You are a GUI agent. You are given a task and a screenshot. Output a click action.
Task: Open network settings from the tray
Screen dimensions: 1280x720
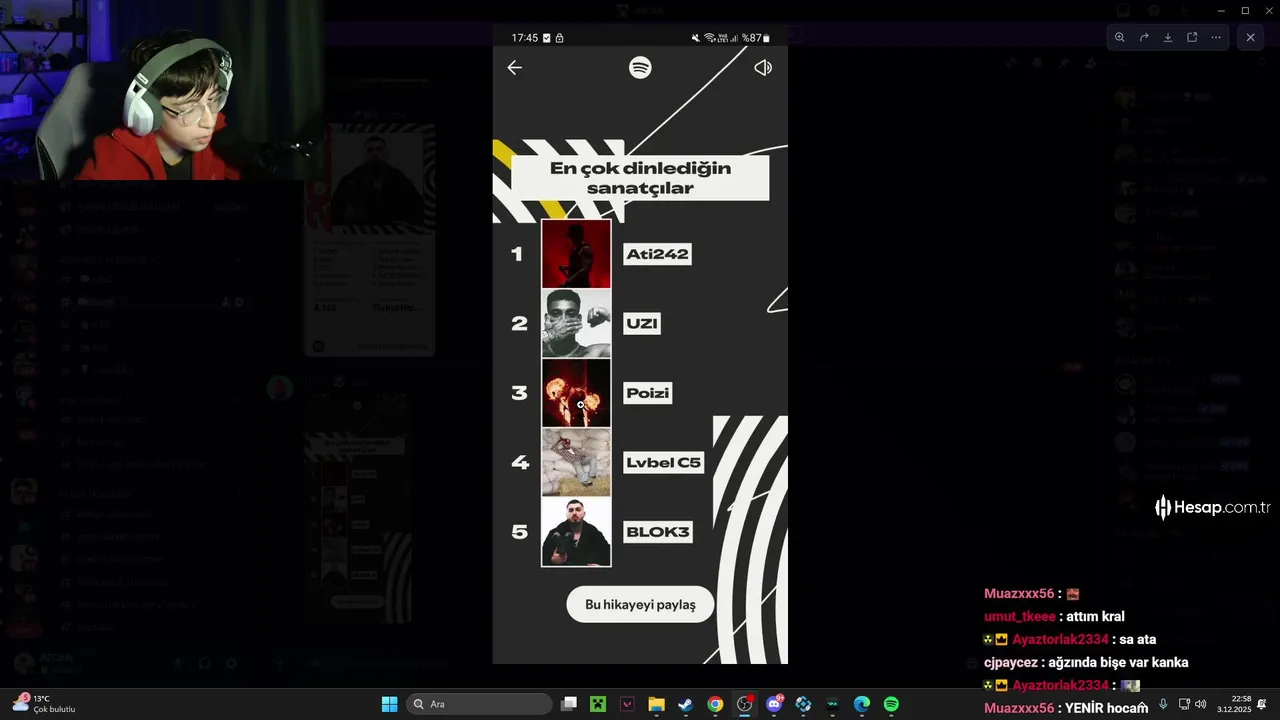click(x=1184, y=704)
